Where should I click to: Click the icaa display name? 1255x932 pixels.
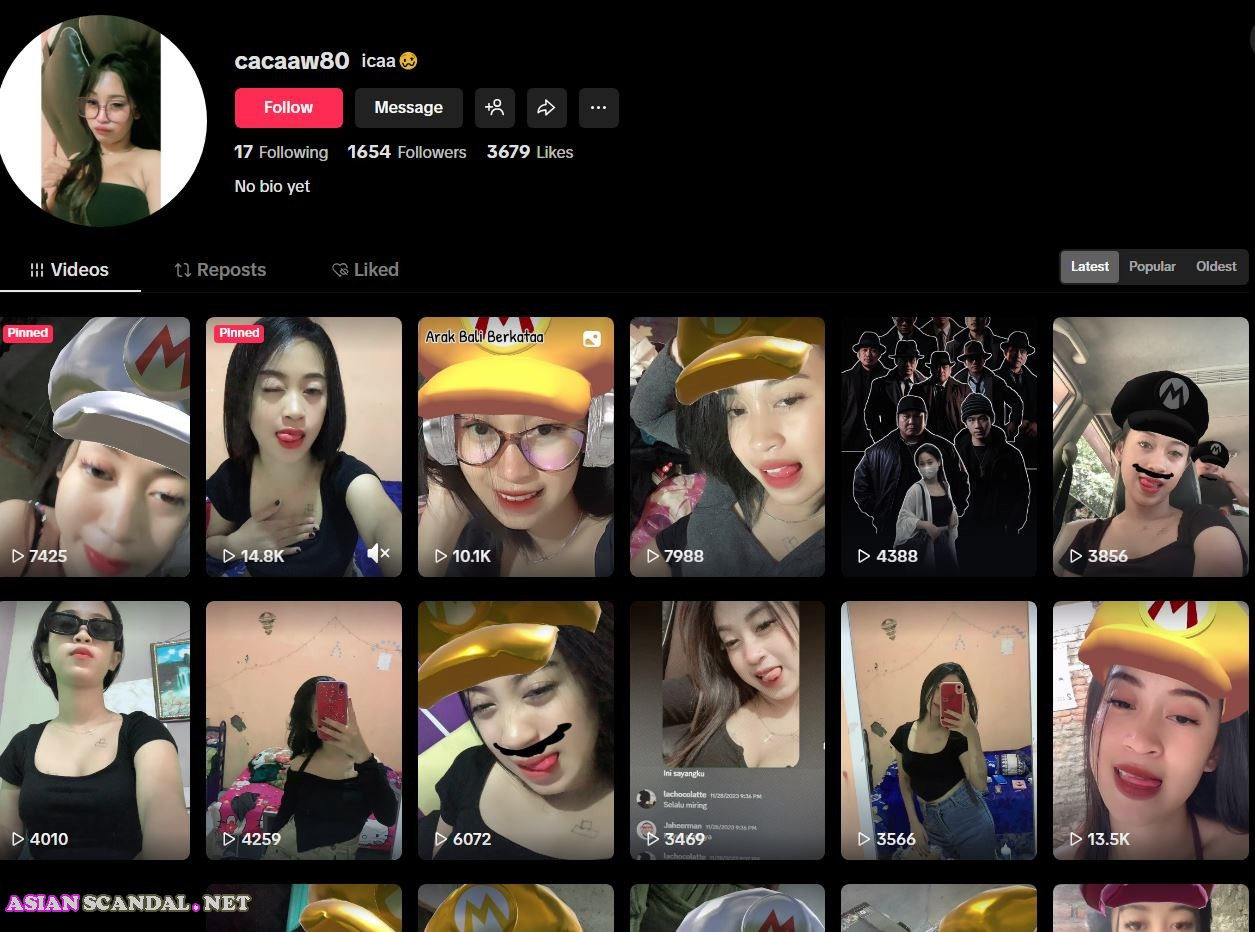click(x=390, y=61)
